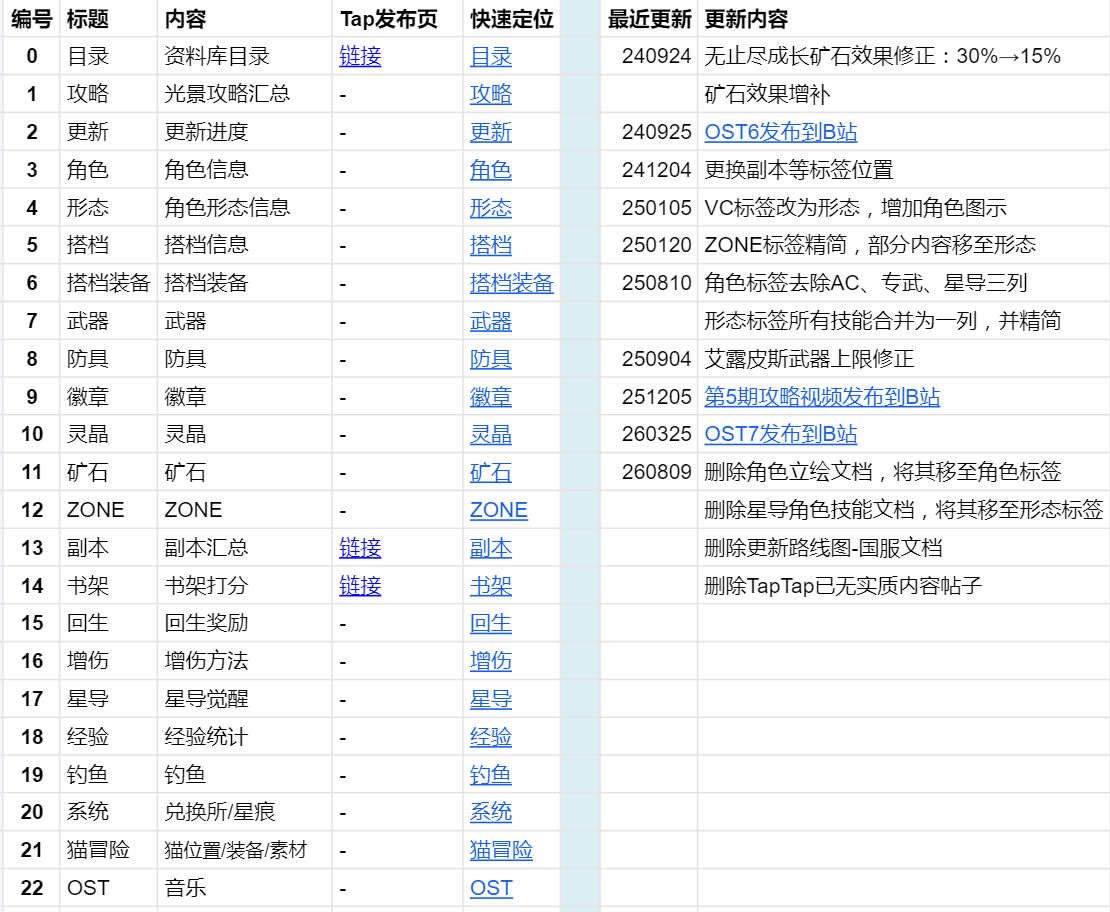Click the ZONE quick-locate link
This screenshot has width=1110, height=912.
pos(499,511)
